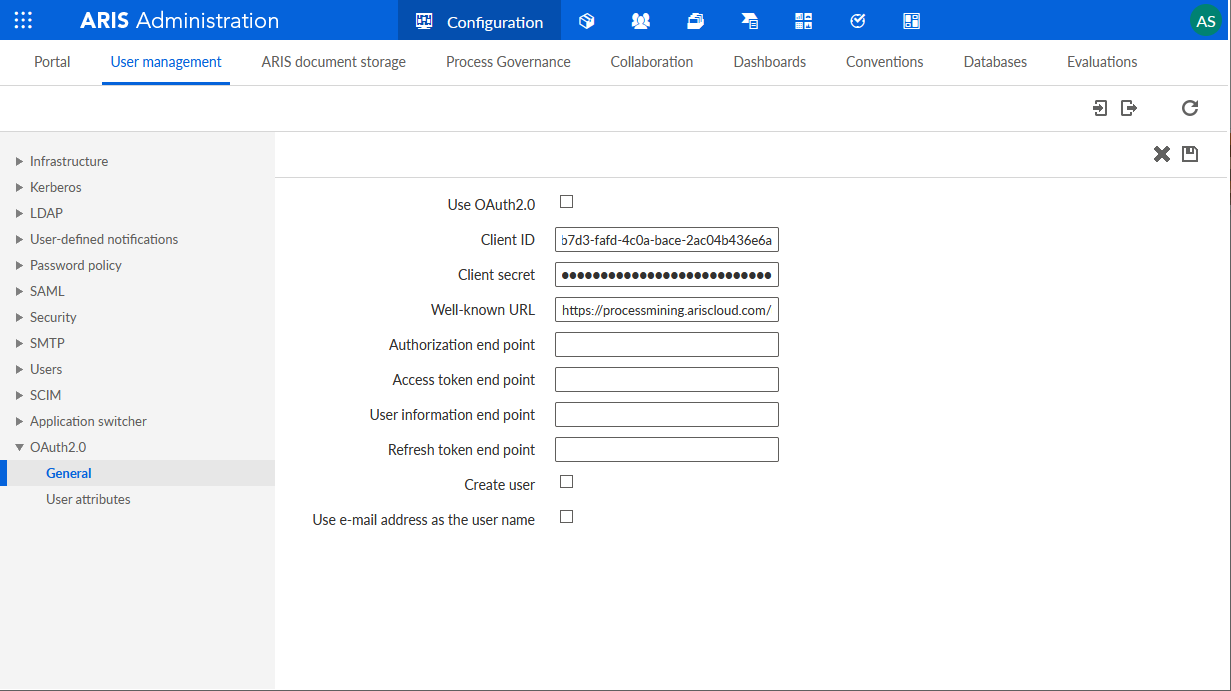Open the application launcher grid icon
Image resolution: width=1231 pixels, height=691 pixels.
[x=23, y=20]
